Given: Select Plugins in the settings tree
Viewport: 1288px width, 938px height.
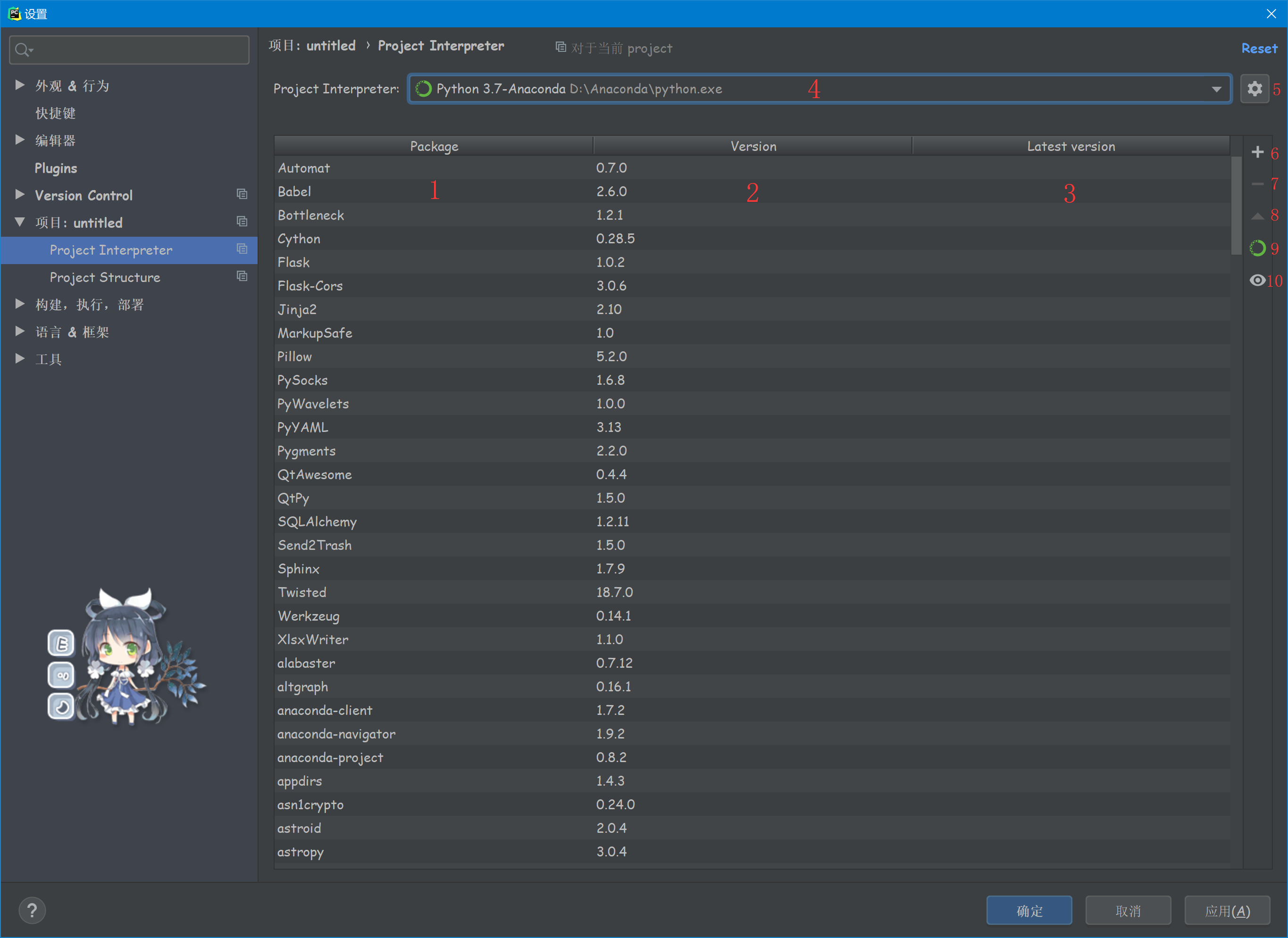Looking at the screenshot, I should pos(56,167).
